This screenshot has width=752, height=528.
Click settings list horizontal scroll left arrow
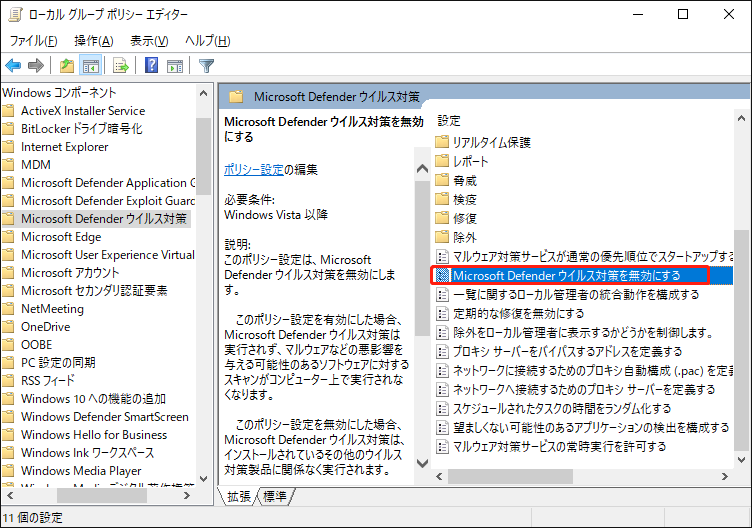tap(439, 476)
